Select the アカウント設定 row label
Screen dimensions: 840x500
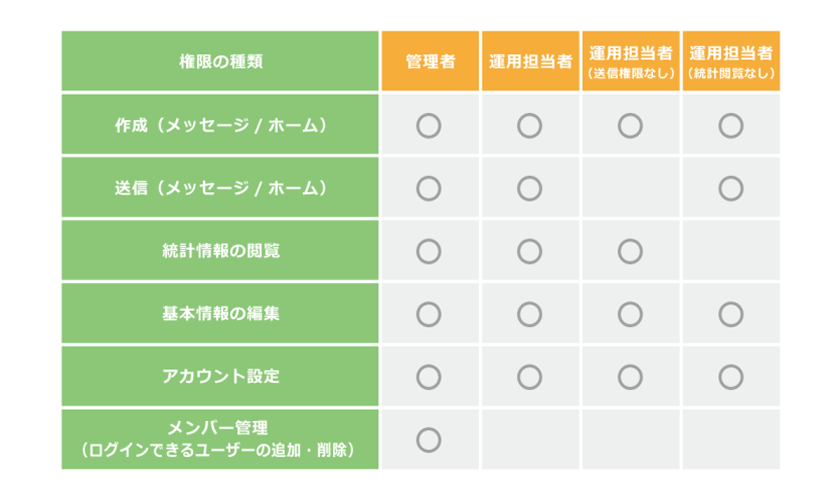[x=220, y=376]
